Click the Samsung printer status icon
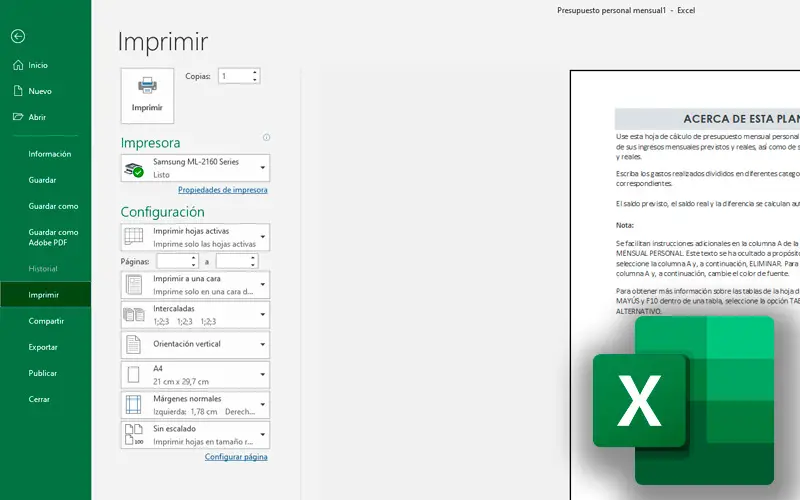This screenshot has width=800, height=500. (134, 169)
